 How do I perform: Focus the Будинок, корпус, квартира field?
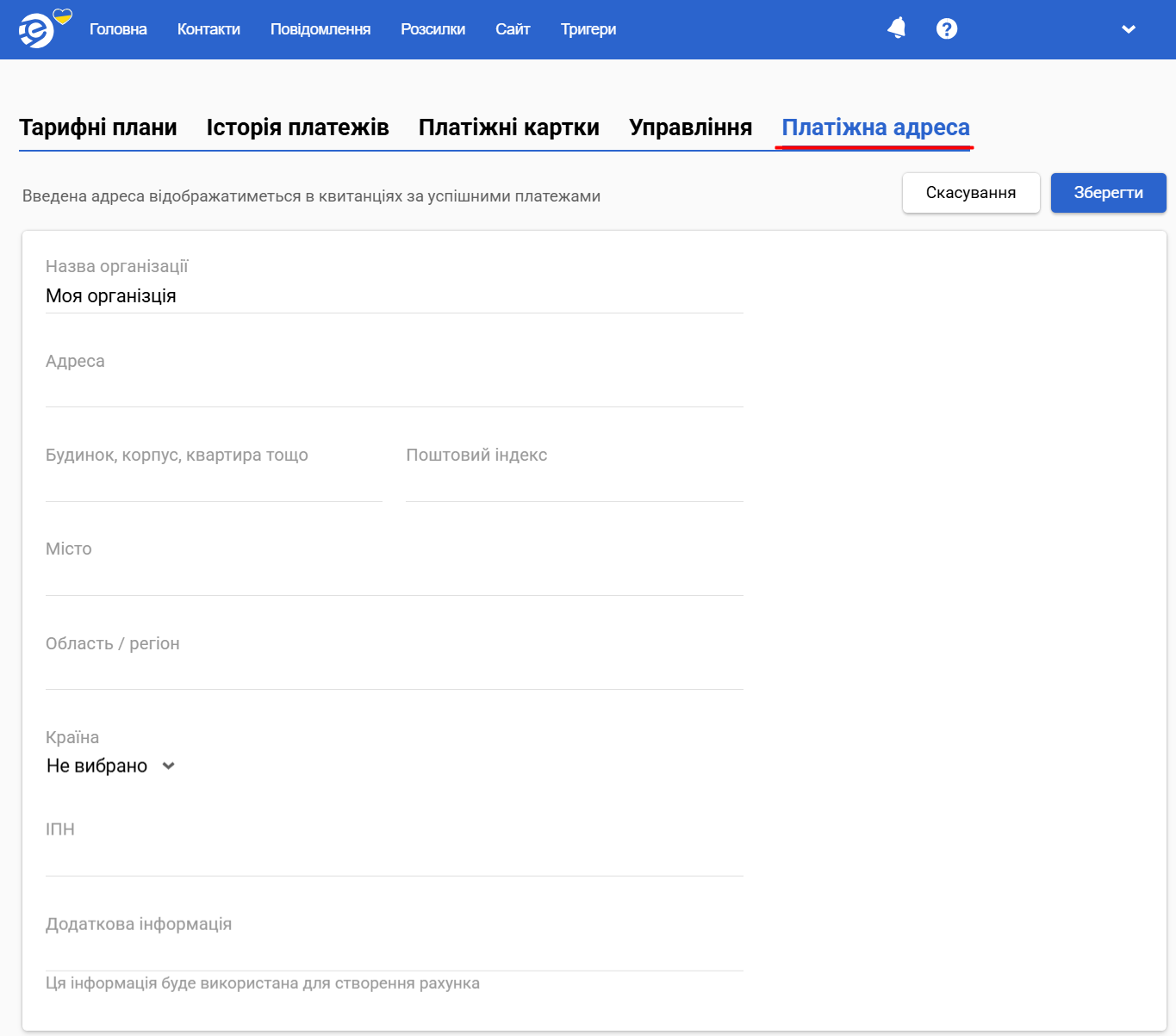coord(214,484)
